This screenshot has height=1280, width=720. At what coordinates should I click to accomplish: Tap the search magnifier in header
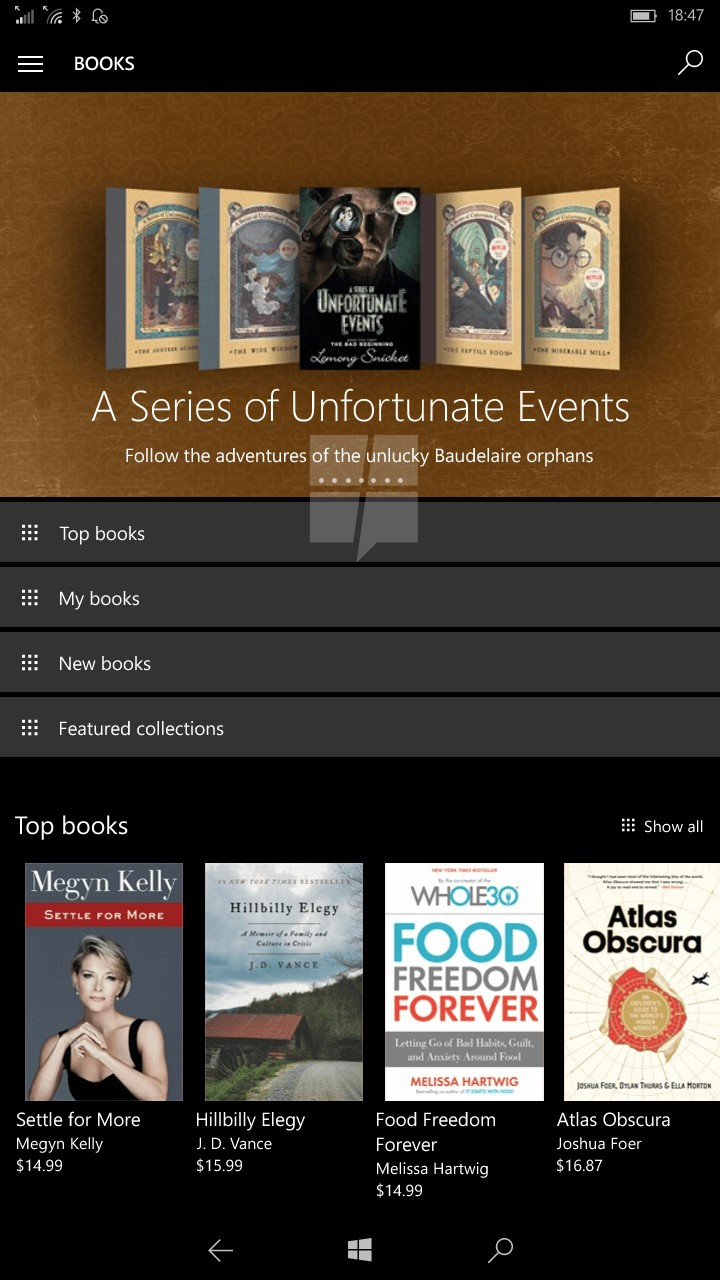coord(690,64)
